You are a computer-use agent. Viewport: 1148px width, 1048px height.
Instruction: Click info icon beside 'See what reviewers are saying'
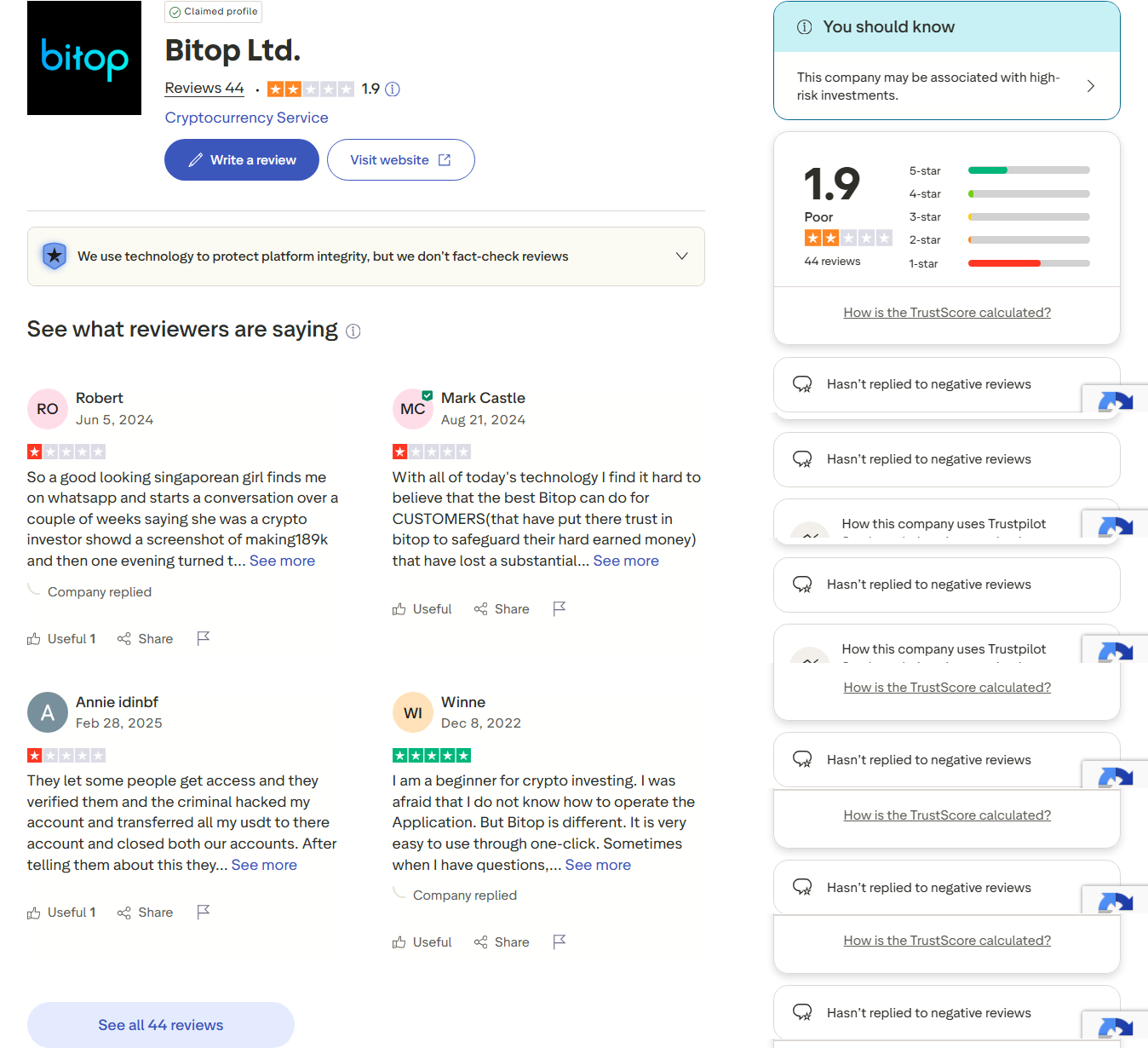coord(353,331)
